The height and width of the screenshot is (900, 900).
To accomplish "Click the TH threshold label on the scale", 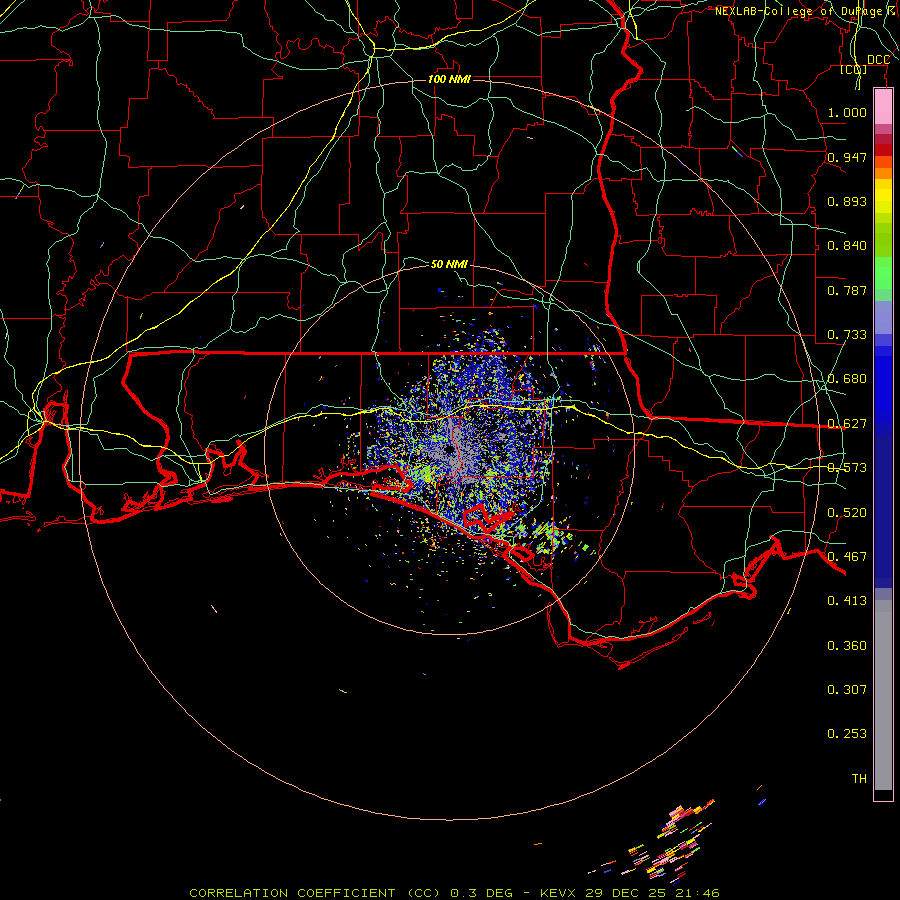I will click(859, 779).
